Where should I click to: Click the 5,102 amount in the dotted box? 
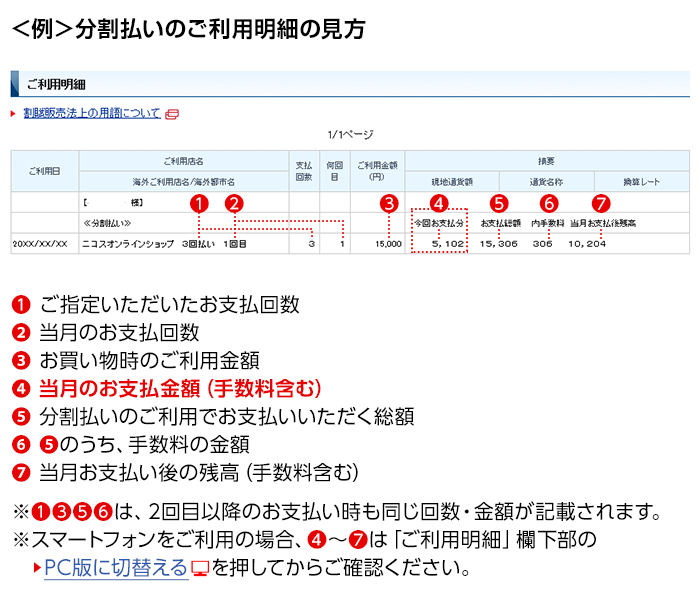(447, 244)
